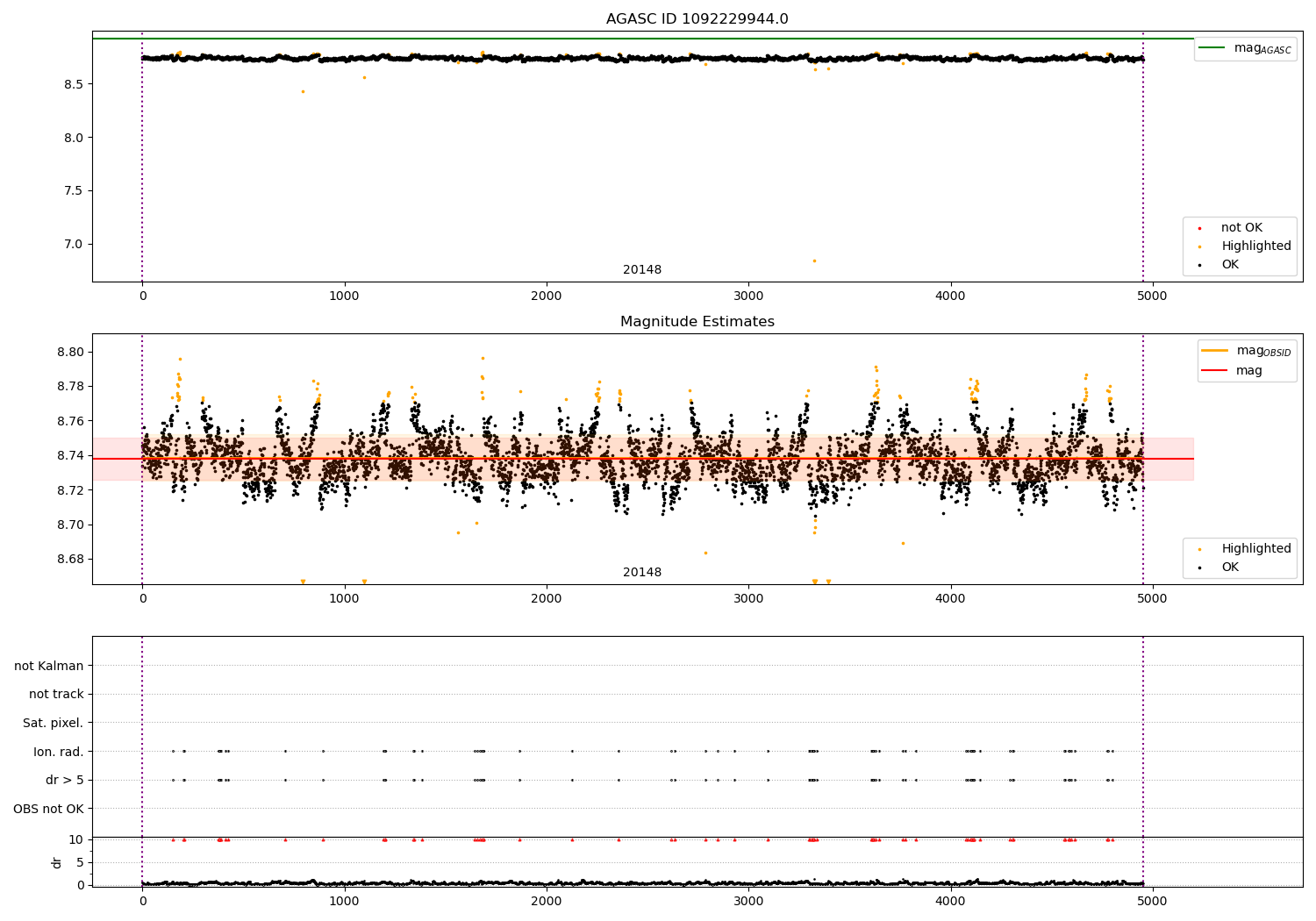The image size is (1316, 921).
Task: Click the 20148 label in top plot
Action: pyautogui.click(x=642, y=270)
